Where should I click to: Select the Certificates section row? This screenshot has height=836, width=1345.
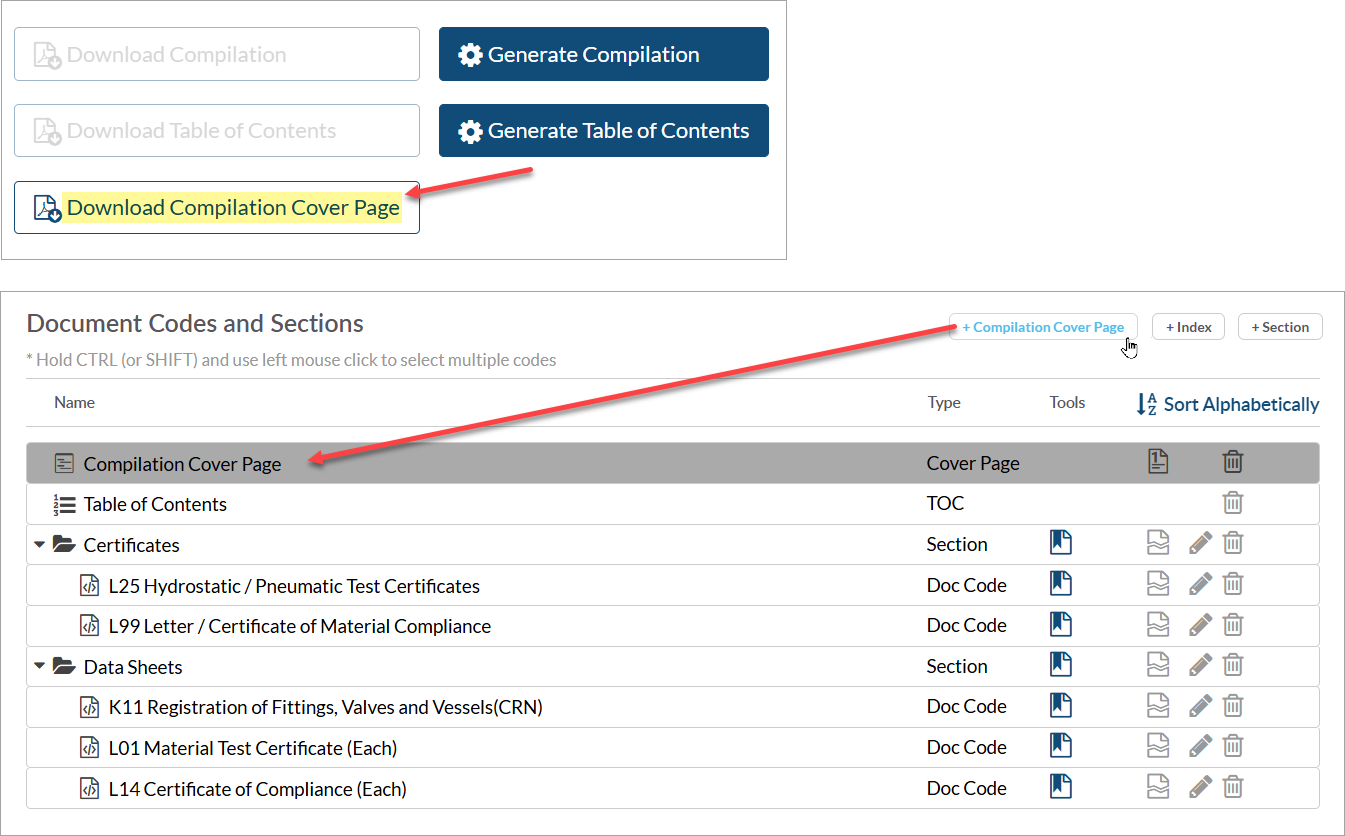click(673, 545)
